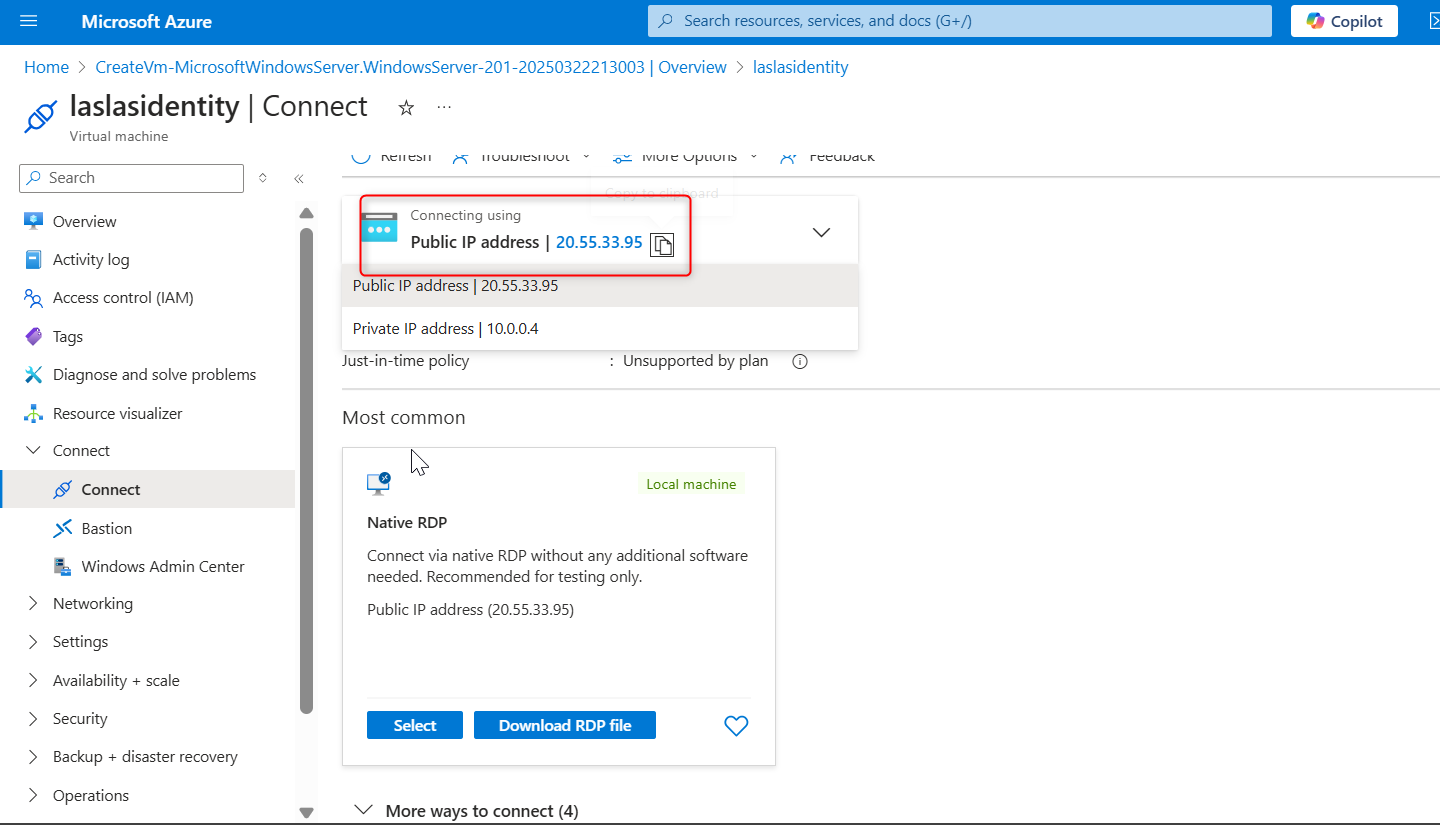
Task: Click the Select button for Native RDP
Action: pyautogui.click(x=415, y=725)
